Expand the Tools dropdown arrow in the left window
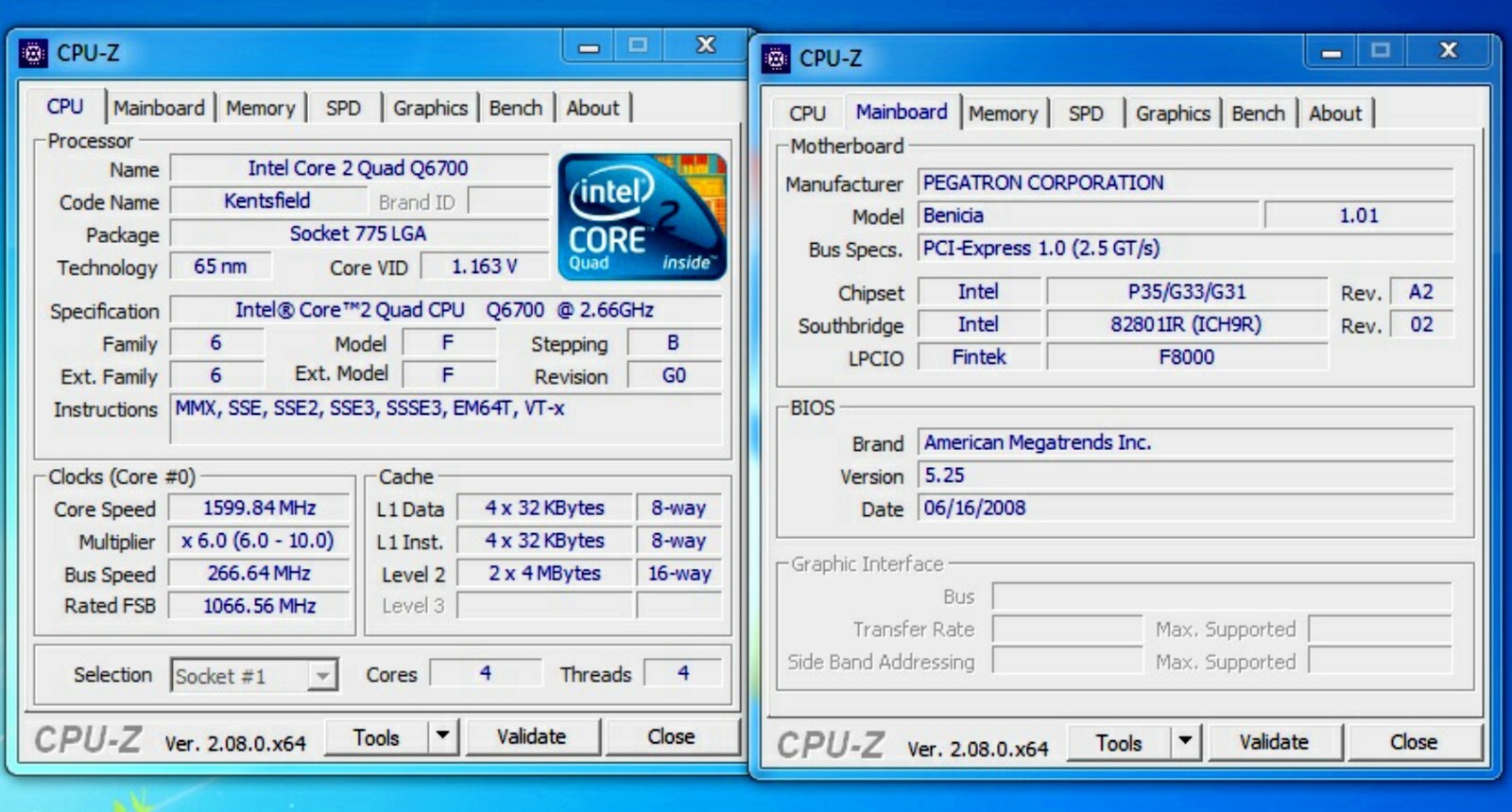Image resolution: width=1512 pixels, height=812 pixels. coord(442,736)
